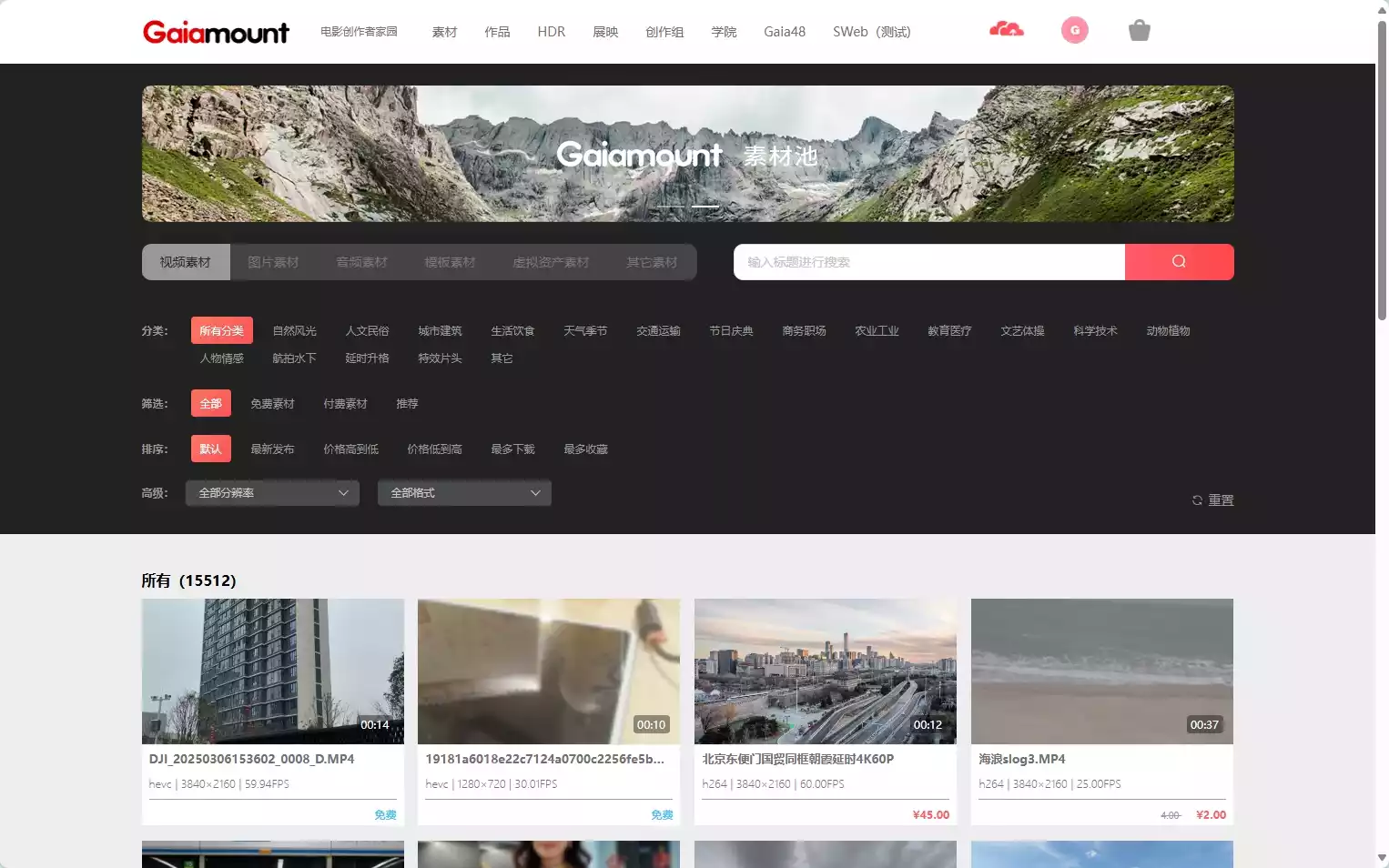Filter by the 天气季节 category
Viewport: 1389px width, 868px height.
pyautogui.click(x=586, y=330)
